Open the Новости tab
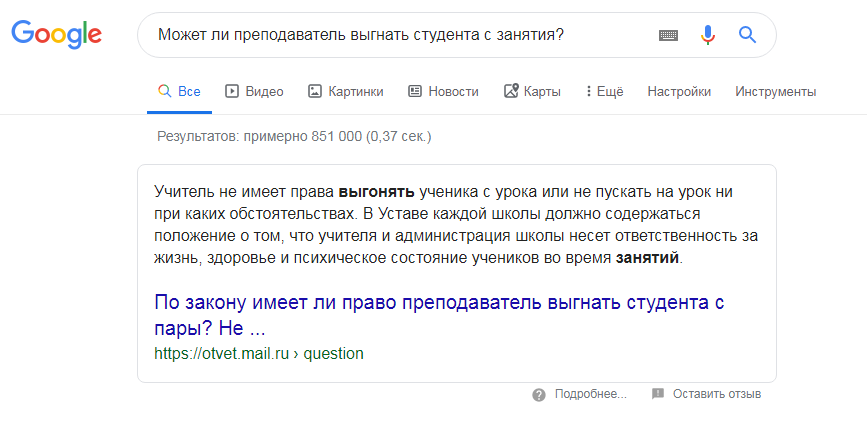867x422 pixels. click(x=443, y=92)
